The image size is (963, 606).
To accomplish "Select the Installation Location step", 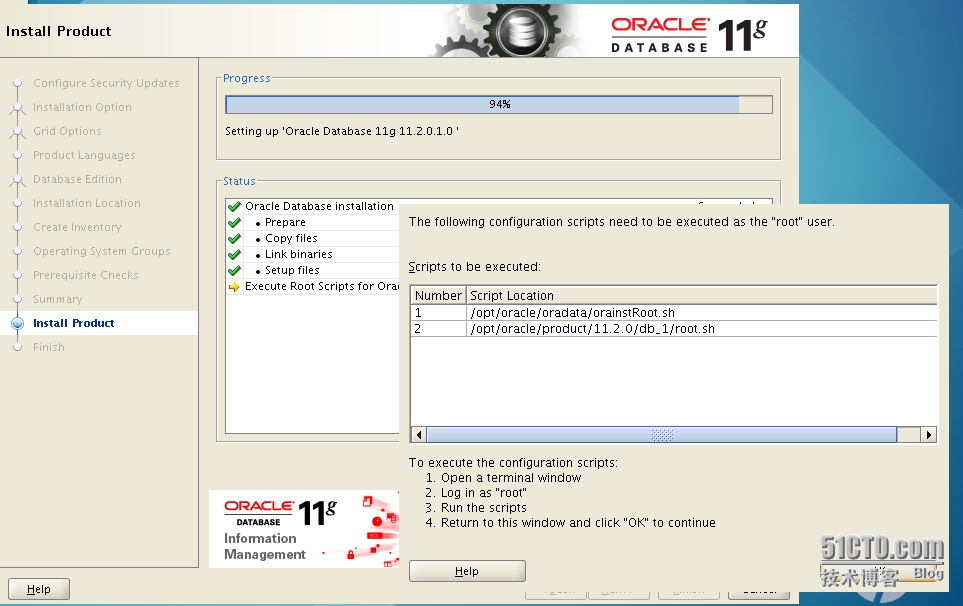I will [x=87, y=203].
